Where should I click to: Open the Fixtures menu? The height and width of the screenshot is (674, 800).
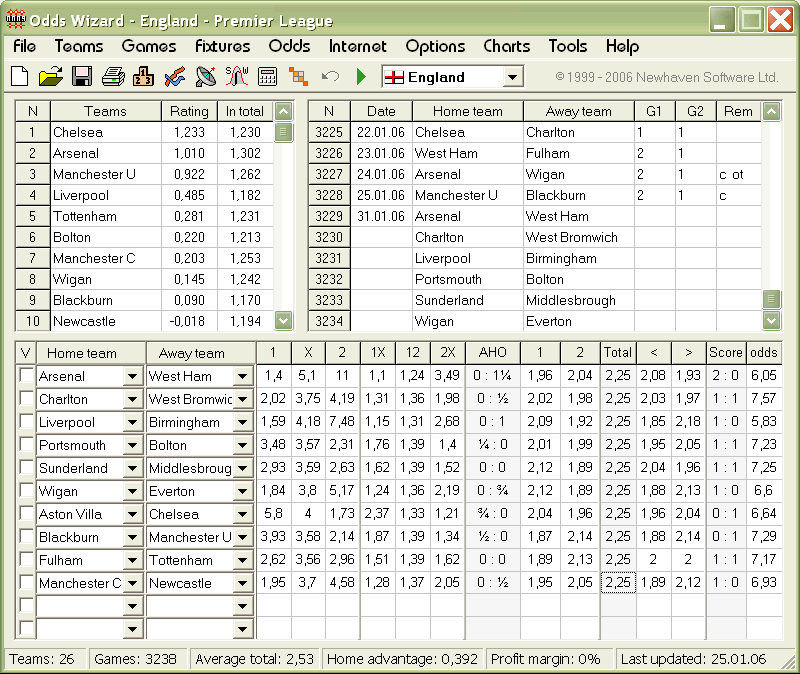[x=222, y=46]
